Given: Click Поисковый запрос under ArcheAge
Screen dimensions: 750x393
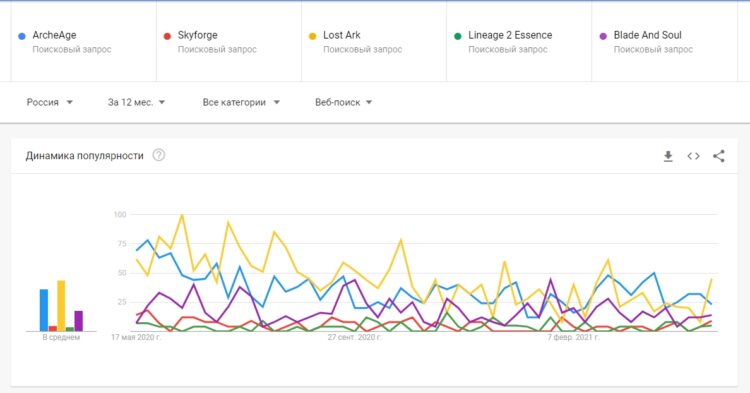Looking at the screenshot, I should (x=72, y=50).
